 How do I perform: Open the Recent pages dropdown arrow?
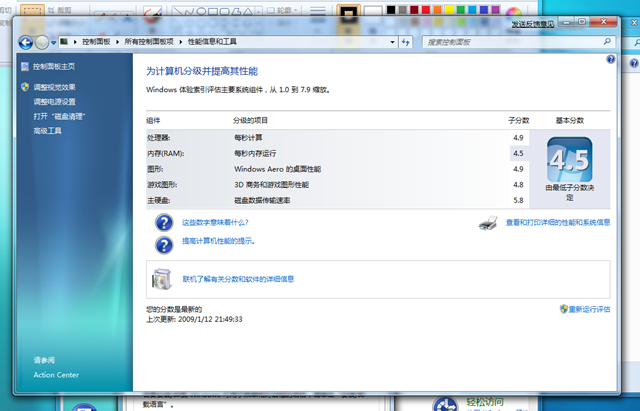point(53,42)
